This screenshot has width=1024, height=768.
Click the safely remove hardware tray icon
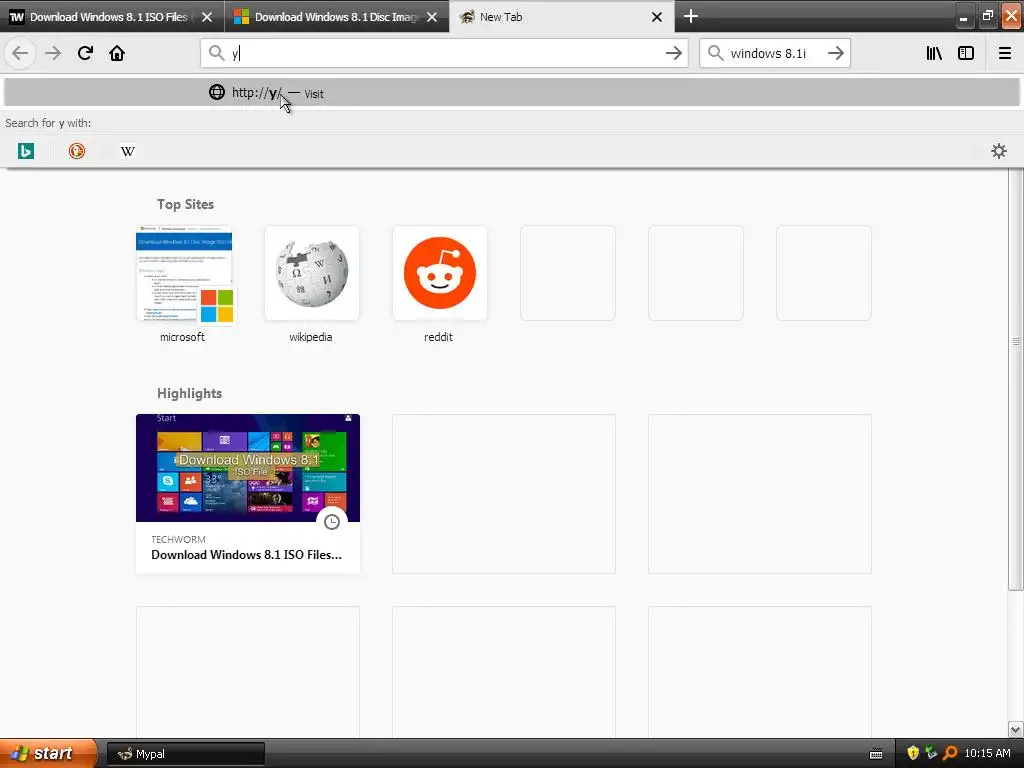(x=931, y=754)
